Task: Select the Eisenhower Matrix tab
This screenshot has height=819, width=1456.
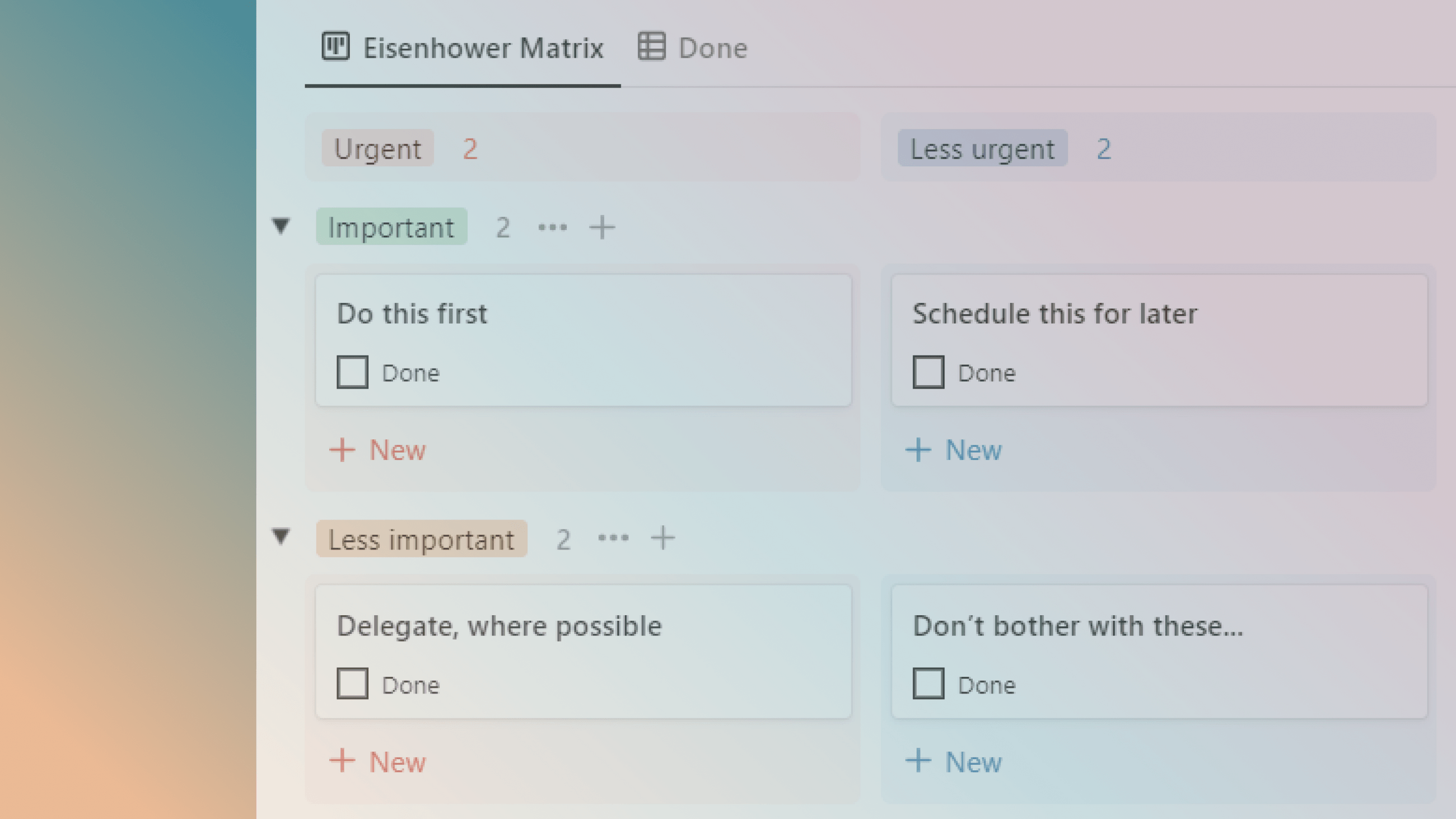Action: pyautogui.click(x=483, y=48)
